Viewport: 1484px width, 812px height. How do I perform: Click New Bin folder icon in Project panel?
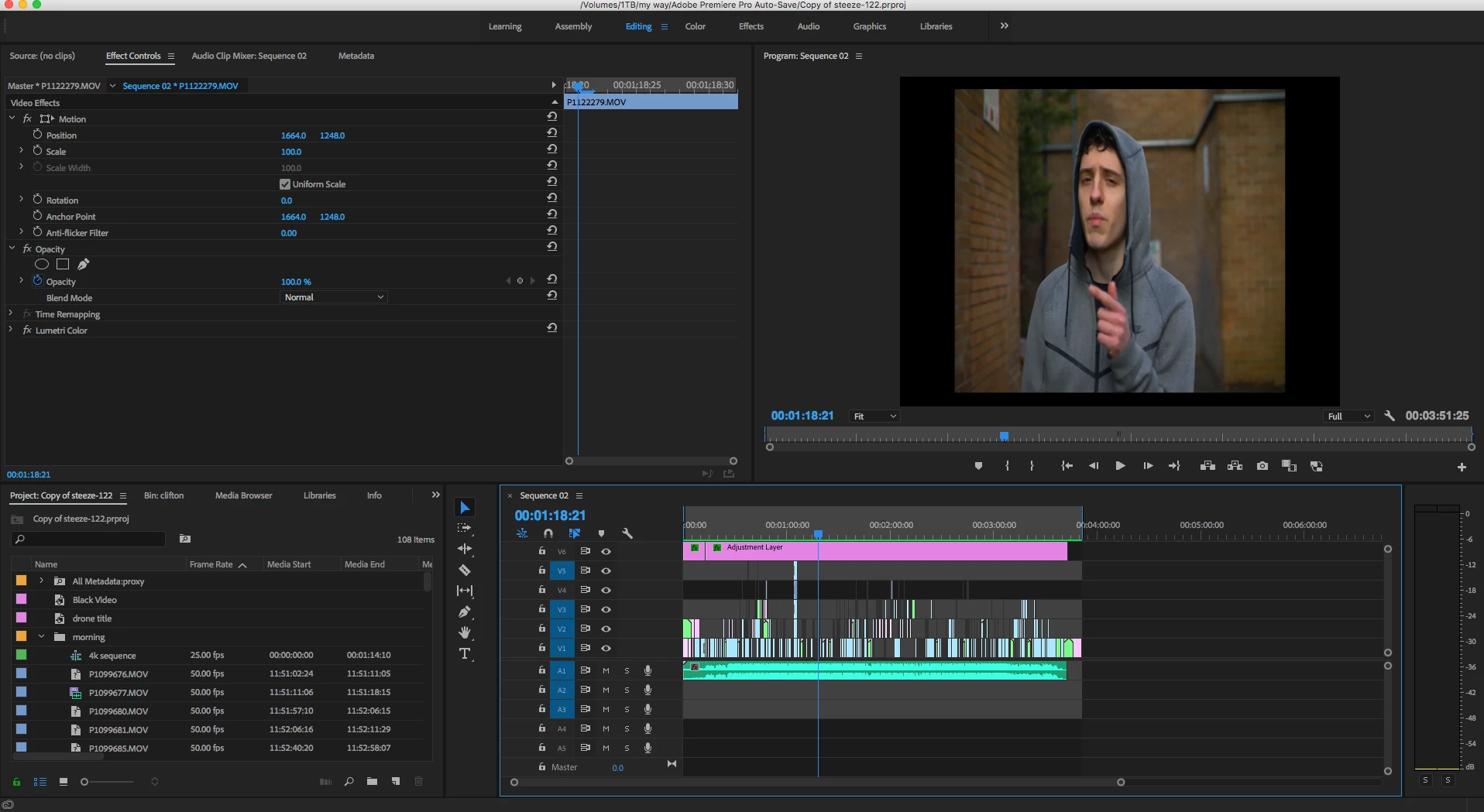tap(373, 782)
